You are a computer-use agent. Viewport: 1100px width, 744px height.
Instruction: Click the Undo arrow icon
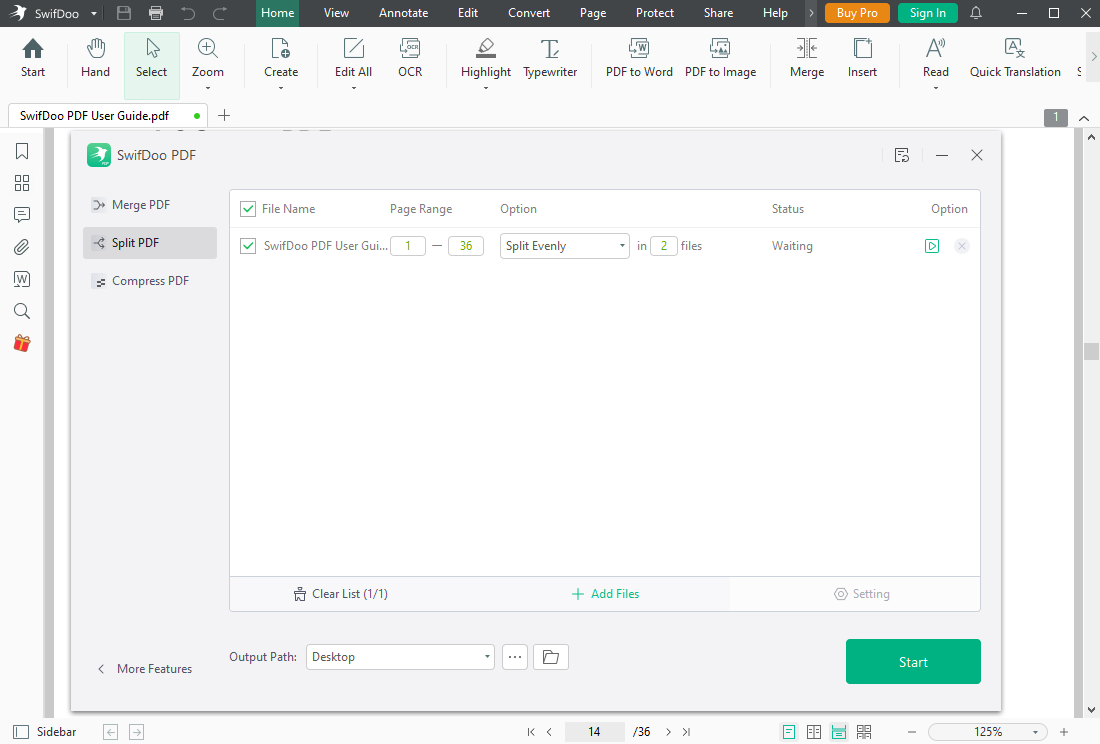click(x=188, y=13)
